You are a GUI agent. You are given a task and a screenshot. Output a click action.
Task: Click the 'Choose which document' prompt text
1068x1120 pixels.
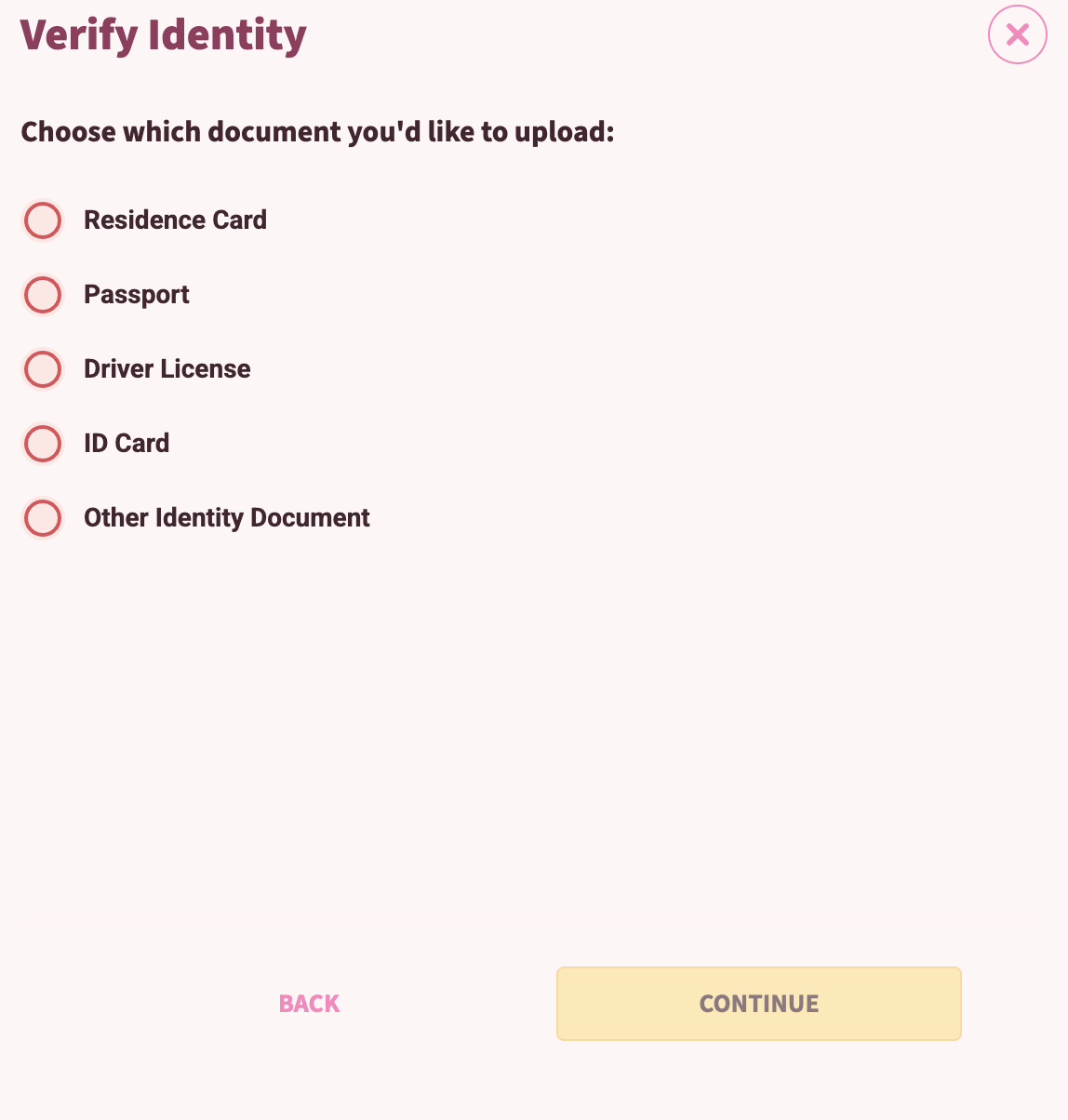[317, 132]
